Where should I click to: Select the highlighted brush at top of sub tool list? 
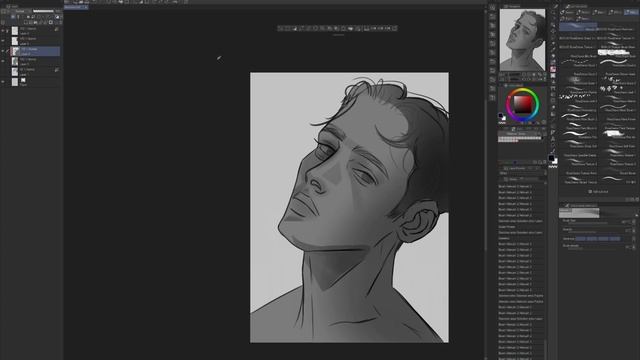click(578, 27)
